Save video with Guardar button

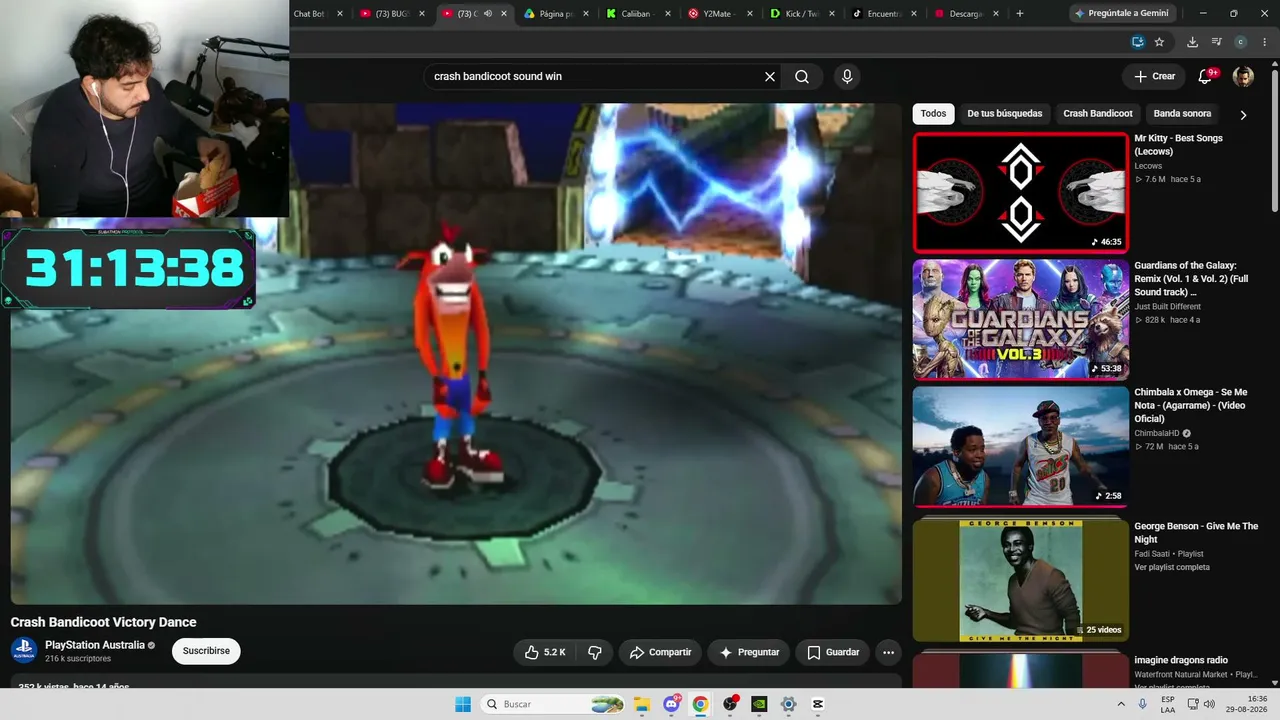[833, 652]
